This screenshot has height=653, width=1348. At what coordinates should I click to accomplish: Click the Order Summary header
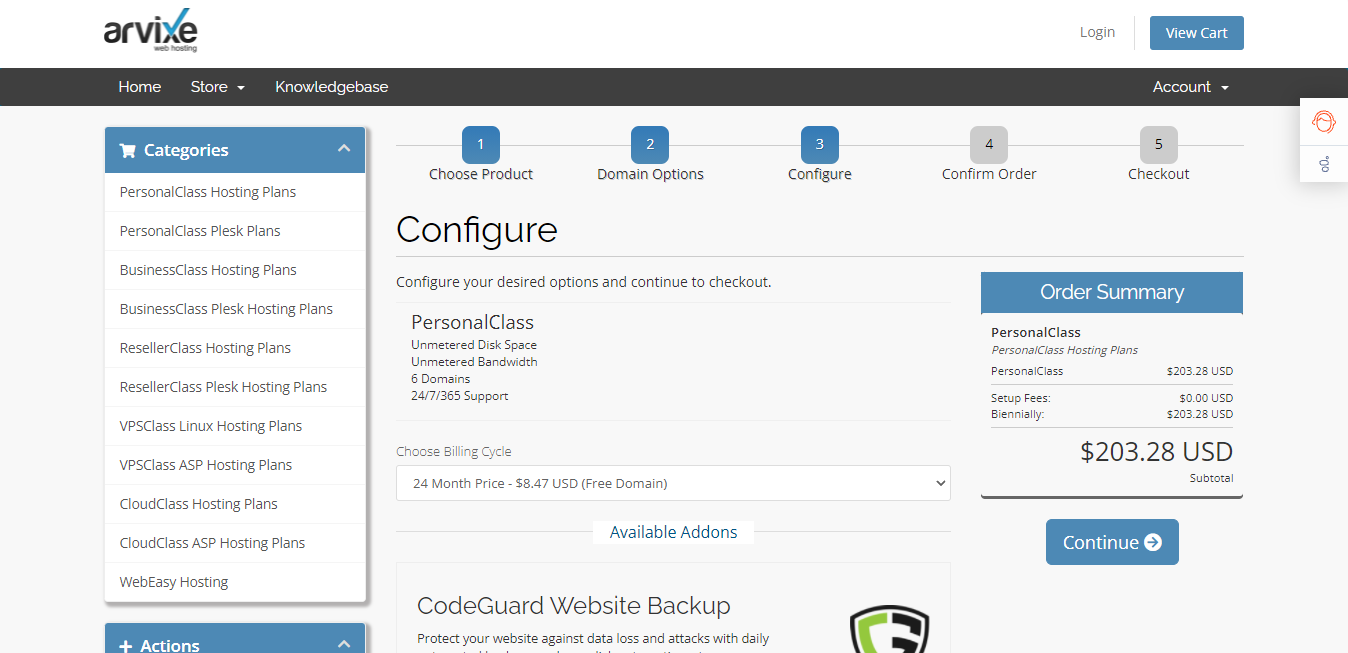(x=1112, y=292)
